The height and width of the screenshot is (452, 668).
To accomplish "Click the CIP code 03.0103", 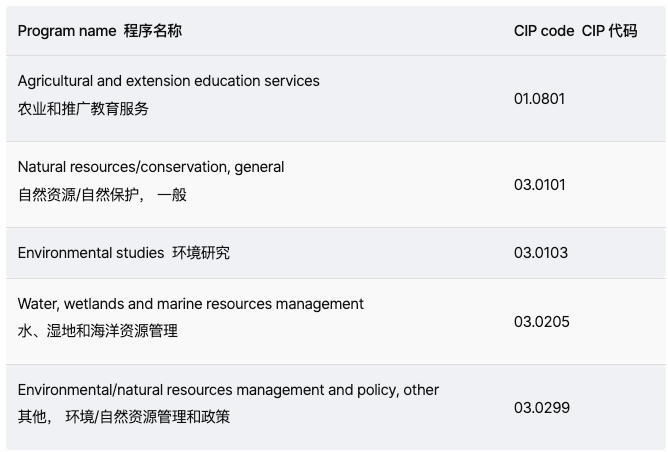I will 541,253.
